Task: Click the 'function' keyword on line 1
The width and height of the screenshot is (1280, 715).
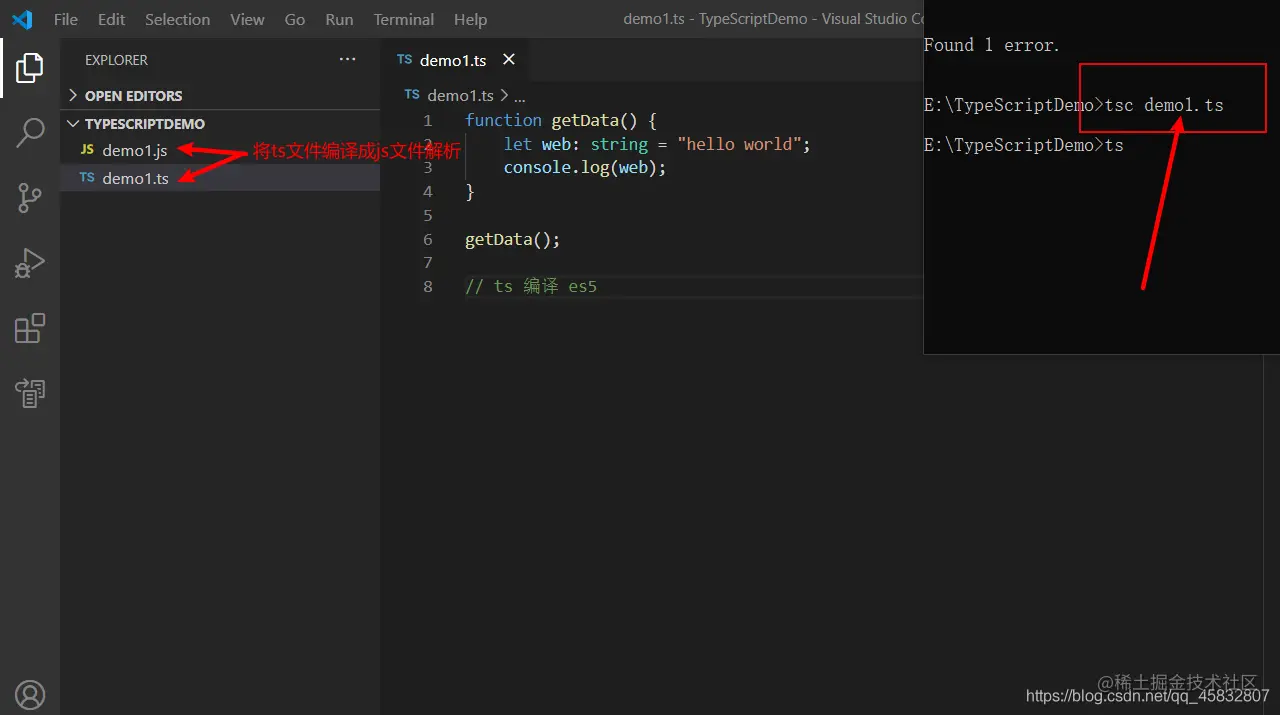Action: click(x=503, y=120)
